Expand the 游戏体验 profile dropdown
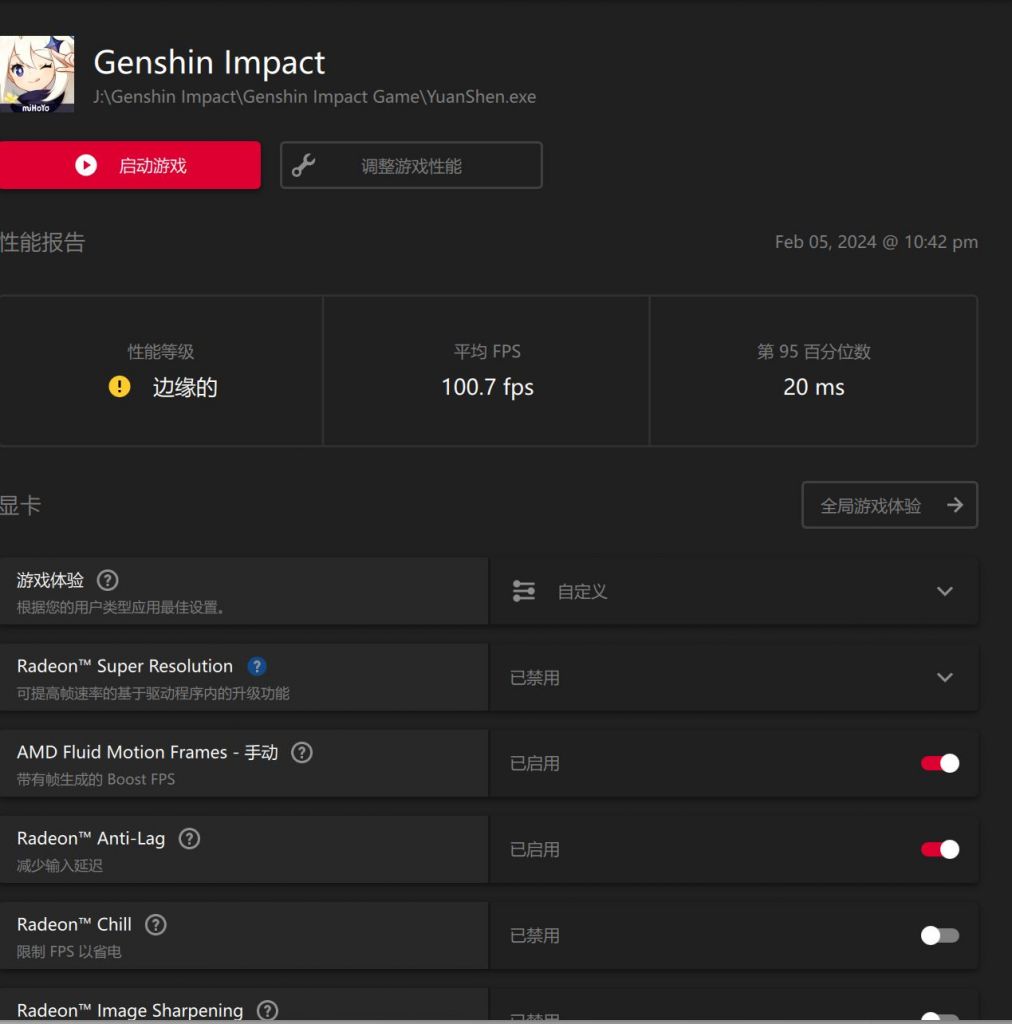 [944, 592]
